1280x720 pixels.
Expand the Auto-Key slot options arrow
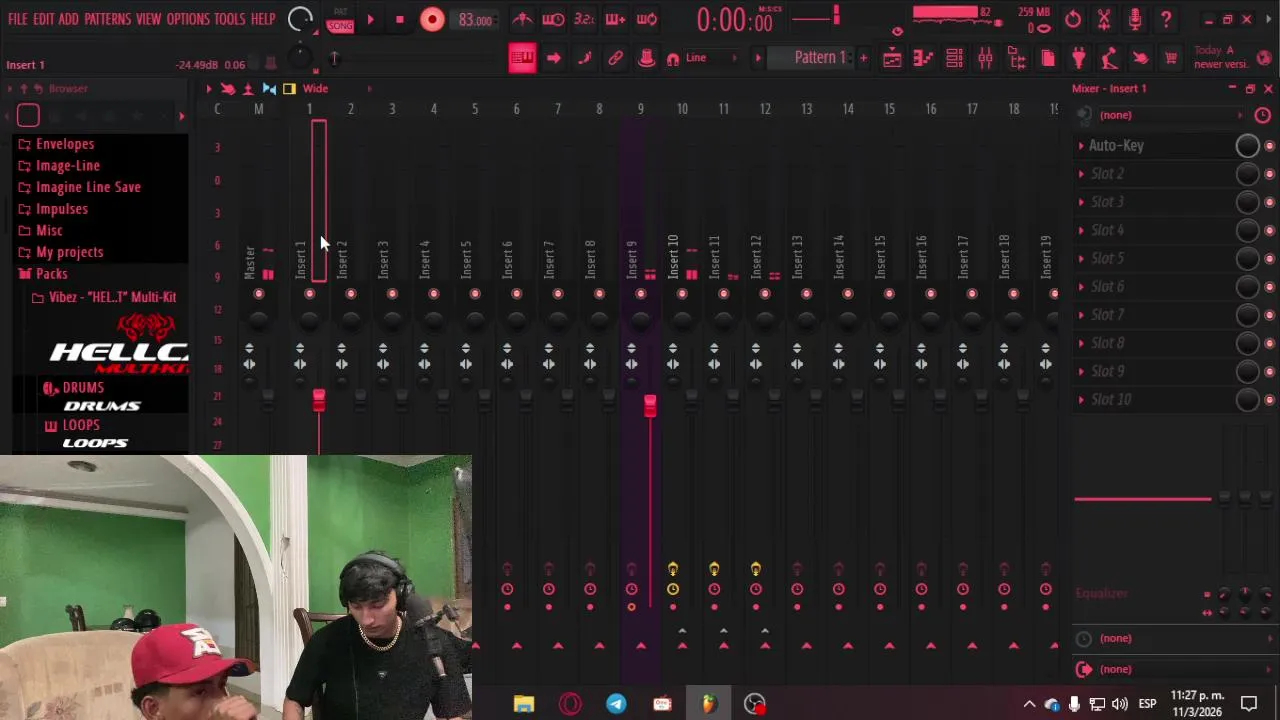tap(1081, 146)
